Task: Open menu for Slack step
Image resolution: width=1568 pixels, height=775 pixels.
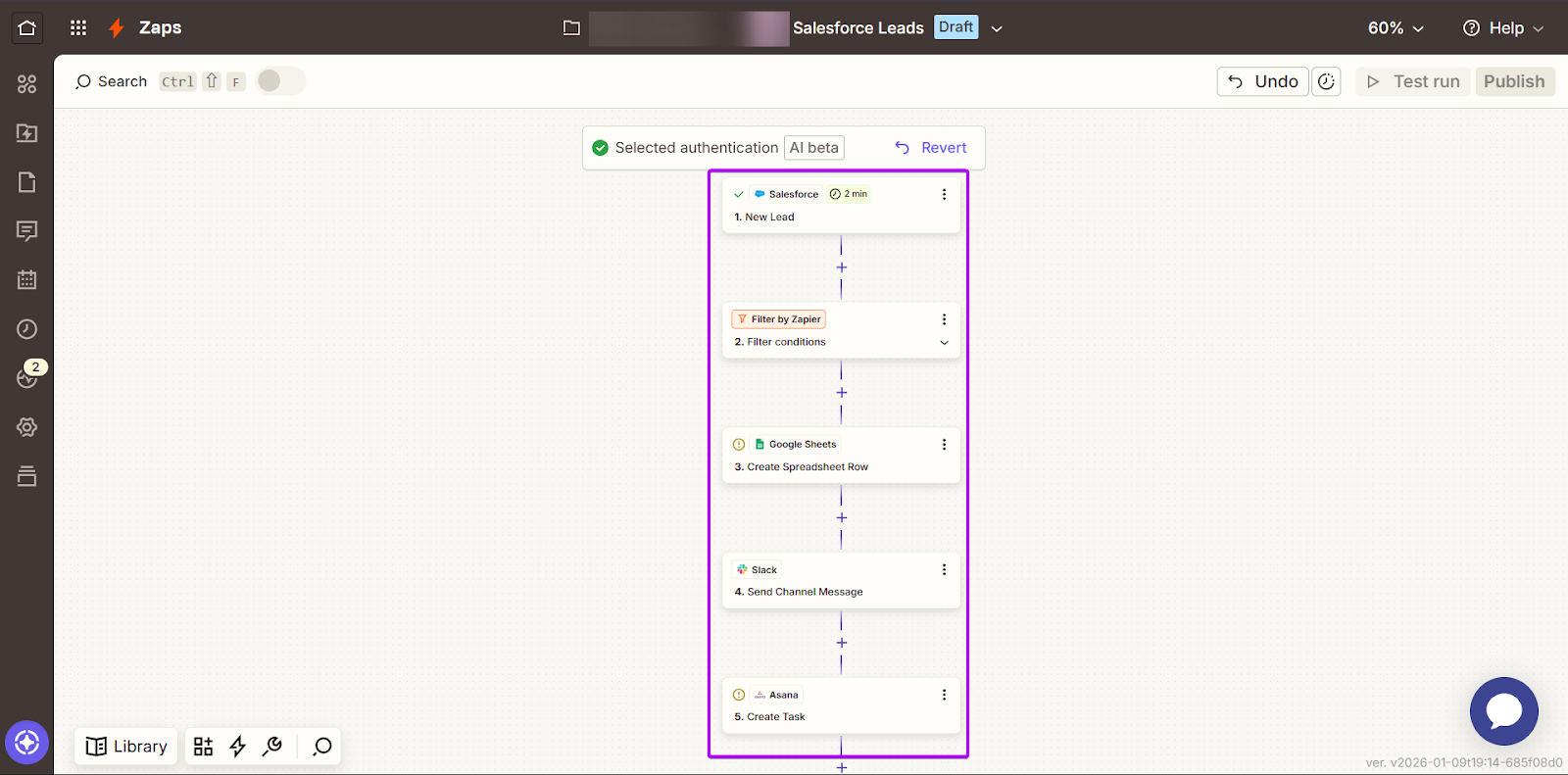Action: (944, 569)
